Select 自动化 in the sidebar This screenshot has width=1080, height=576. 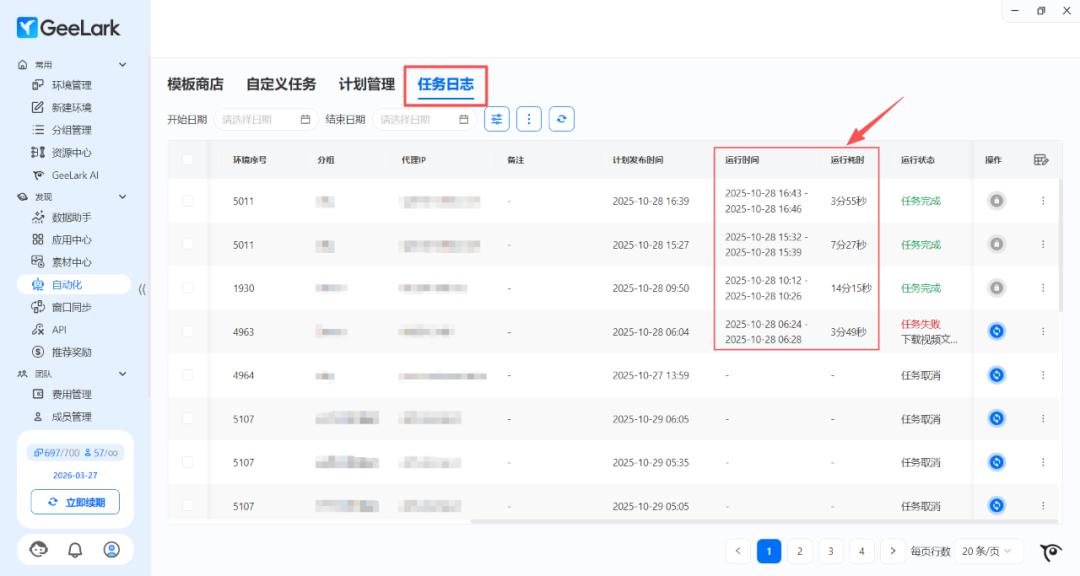(73, 285)
